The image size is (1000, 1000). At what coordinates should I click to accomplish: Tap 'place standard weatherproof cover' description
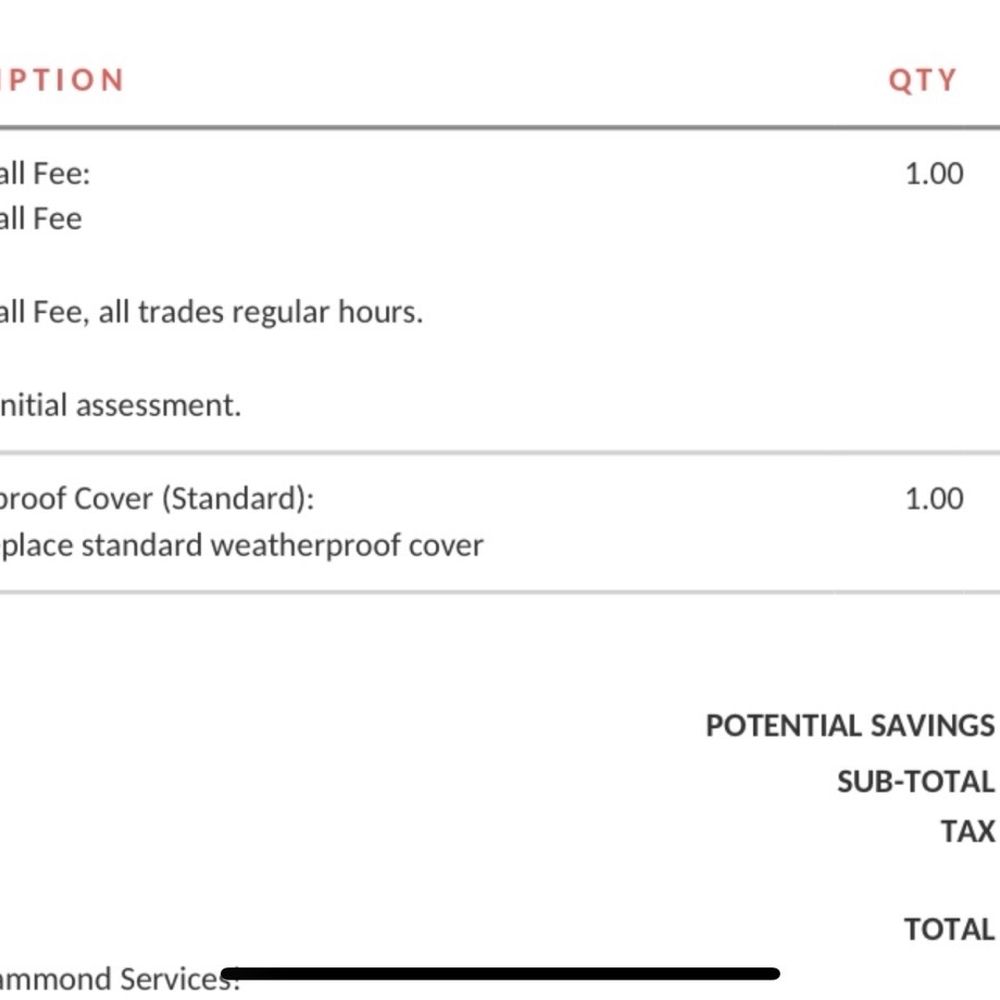pyautogui.click(x=242, y=546)
